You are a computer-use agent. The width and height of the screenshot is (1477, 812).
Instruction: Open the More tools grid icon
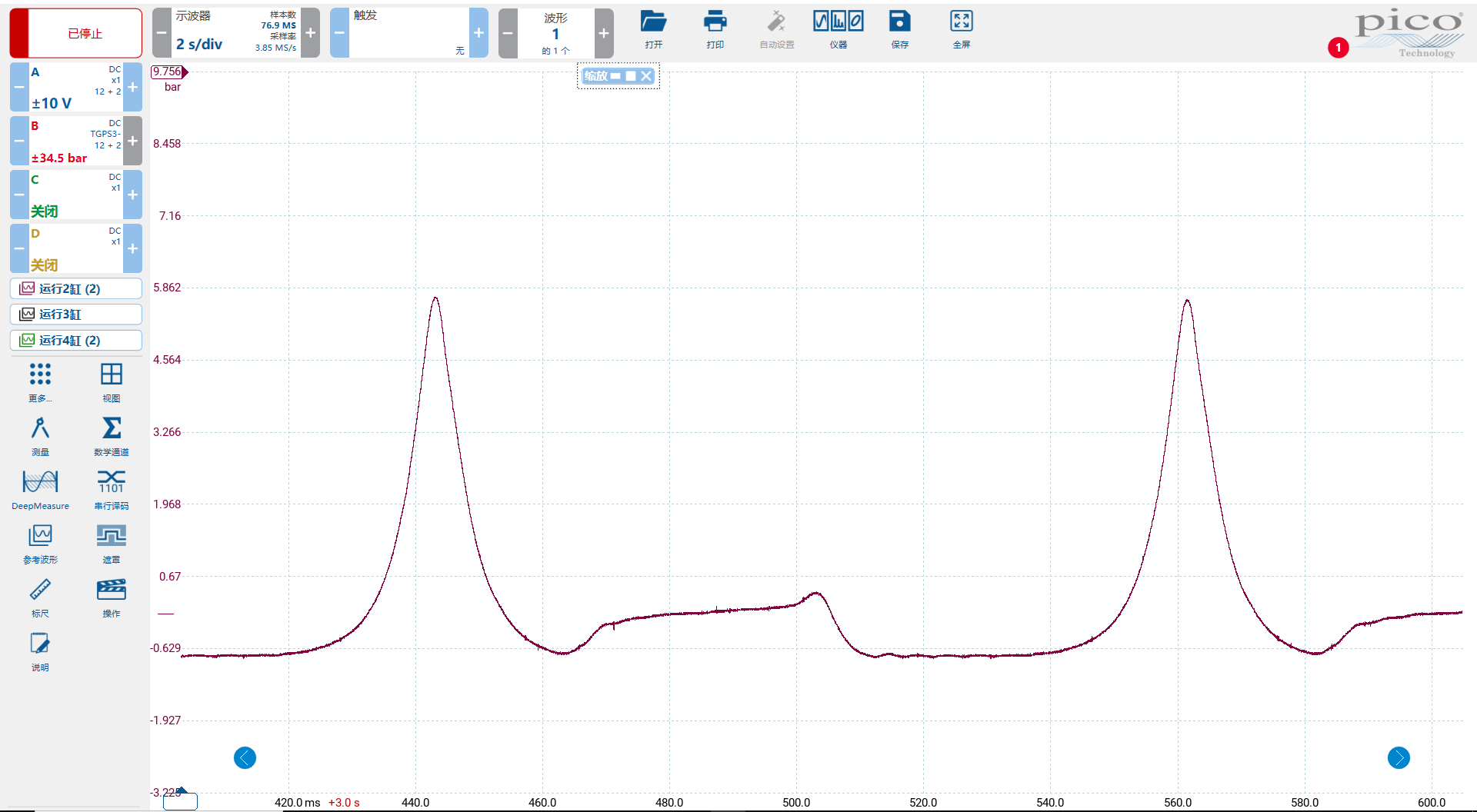click(40, 381)
